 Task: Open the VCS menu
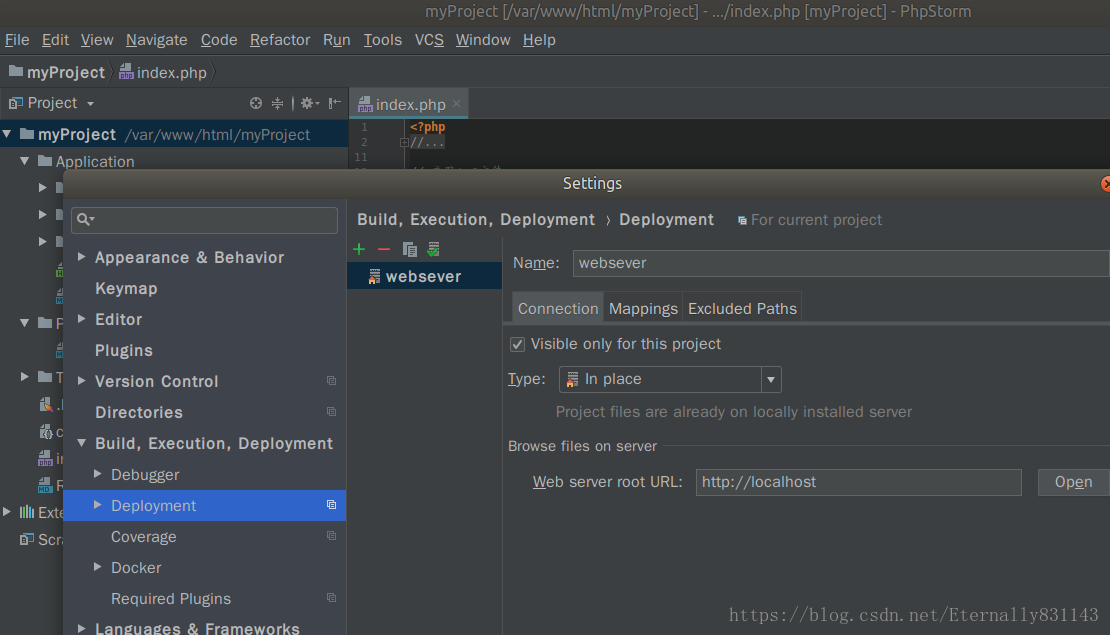pos(429,40)
